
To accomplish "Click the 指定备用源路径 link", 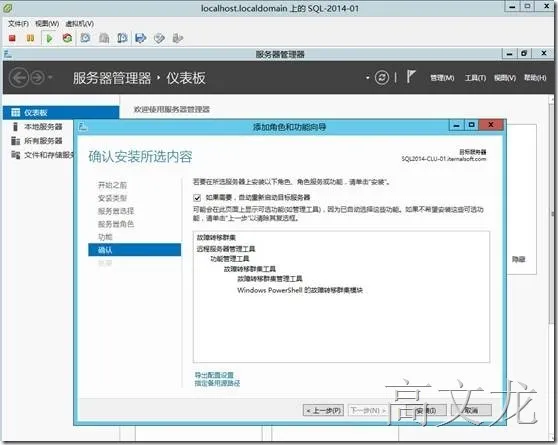I will pyautogui.click(x=217, y=383).
